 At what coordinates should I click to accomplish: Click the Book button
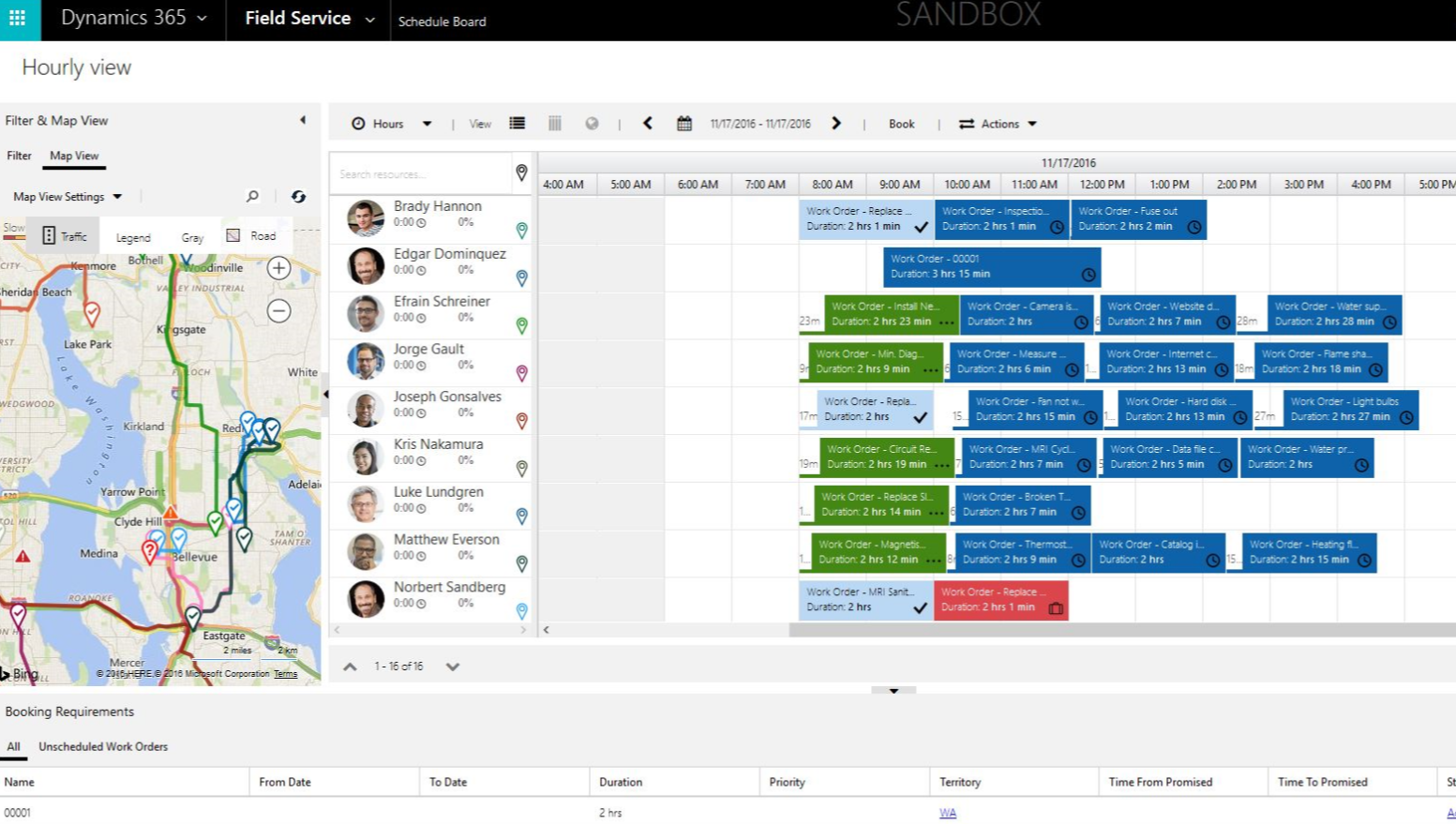(901, 124)
